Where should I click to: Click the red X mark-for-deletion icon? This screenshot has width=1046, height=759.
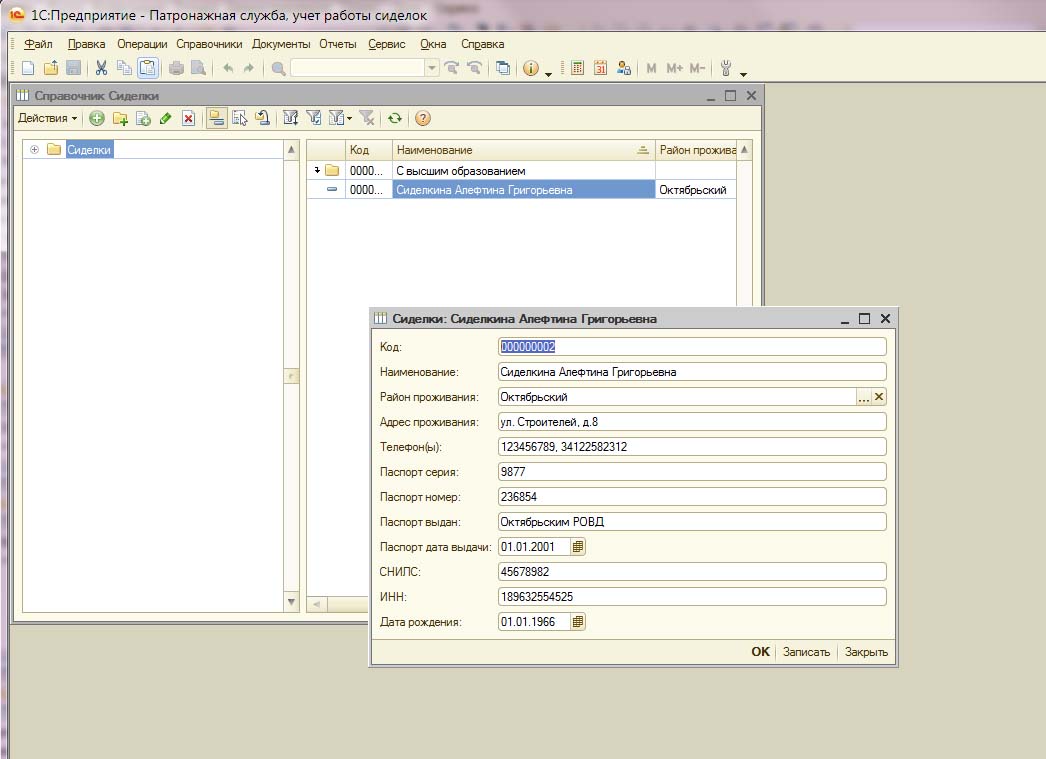(x=188, y=118)
